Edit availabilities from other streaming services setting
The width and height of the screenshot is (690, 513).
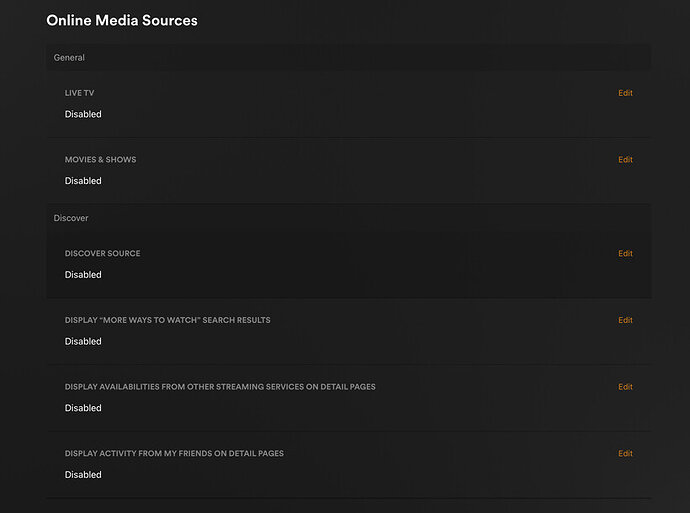click(625, 387)
